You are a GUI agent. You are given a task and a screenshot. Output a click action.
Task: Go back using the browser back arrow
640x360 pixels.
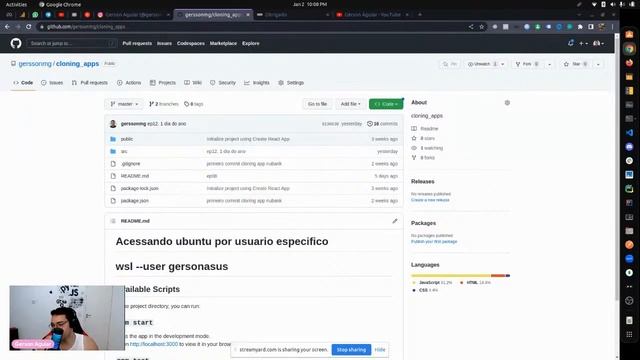coord(7,27)
